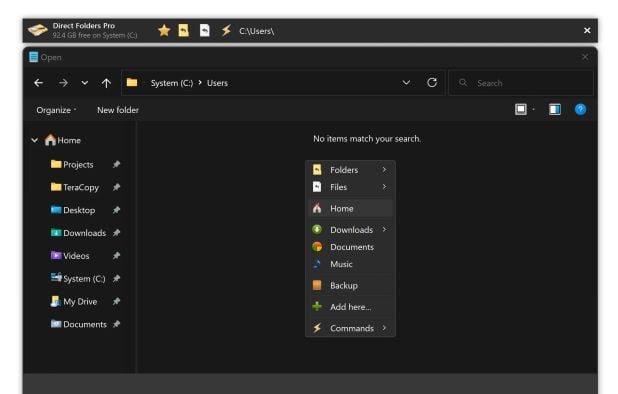Open recent files icon in Direct Folders bar
This screenshot has height=394, width=618.
pos(205,30)
